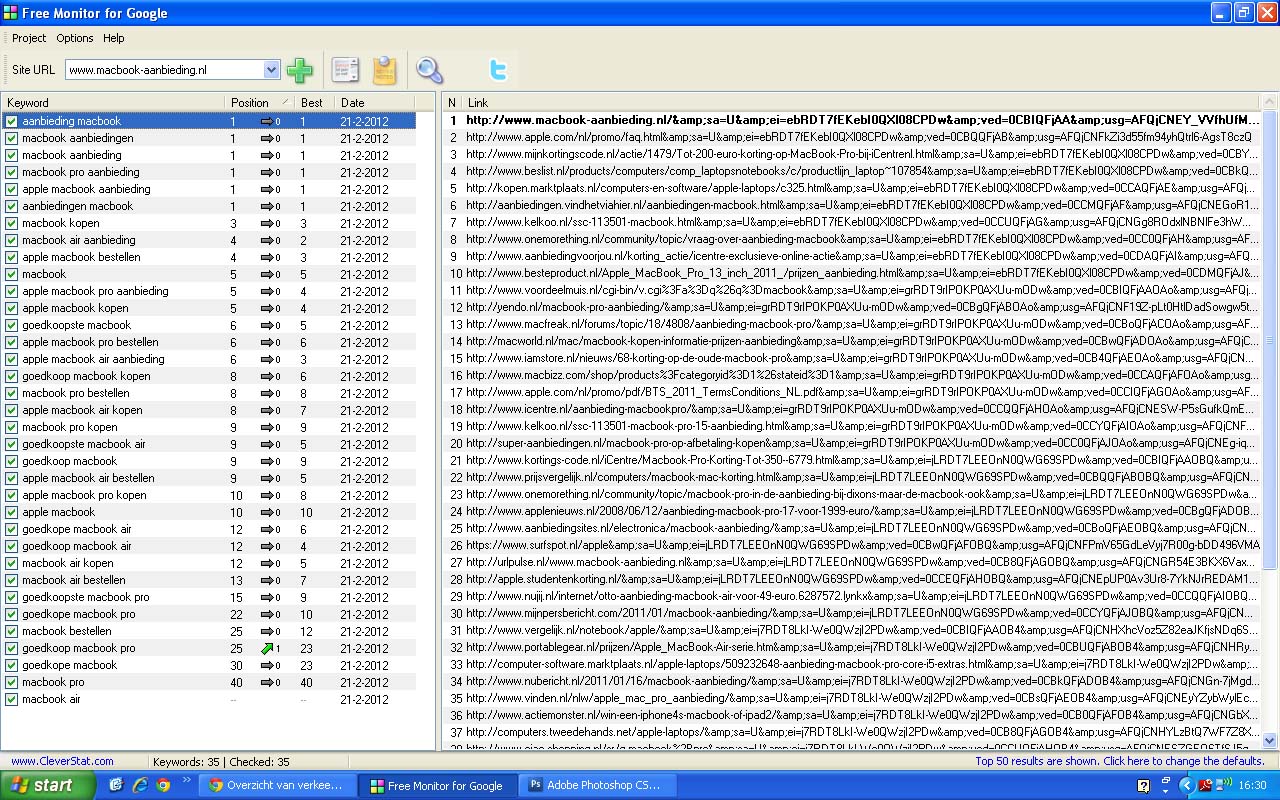Uncheck 'macbook kopen' checkbox
This screenshot has height=800, width=1280.
[x=12, y=223]
